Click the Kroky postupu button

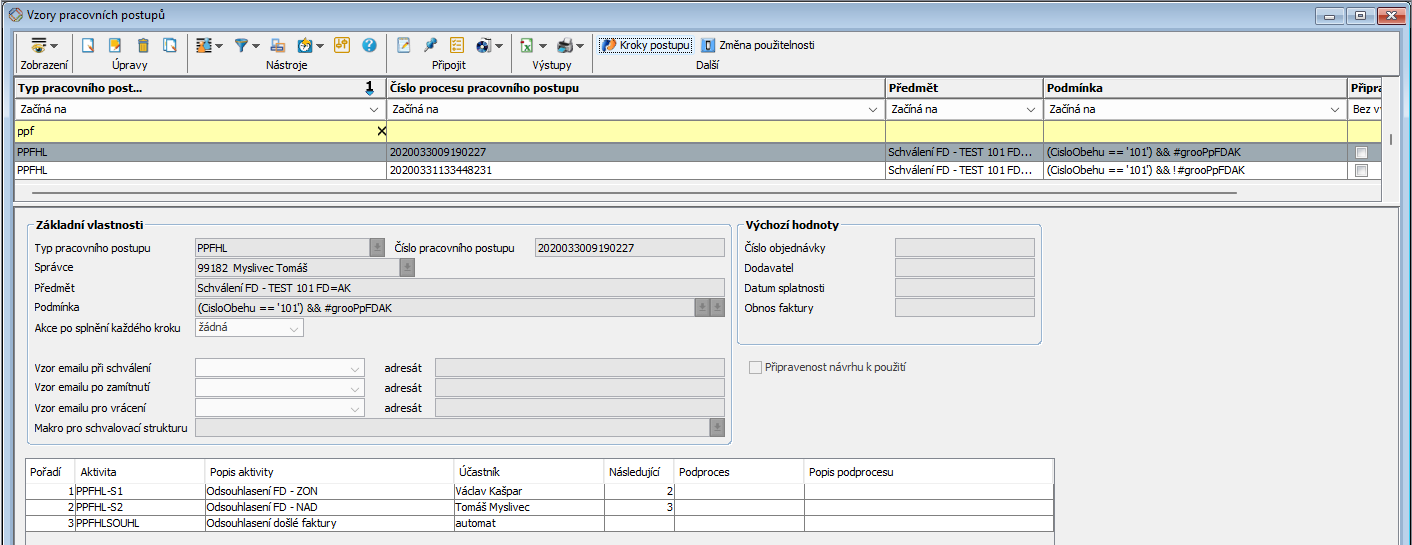[645, 45]
